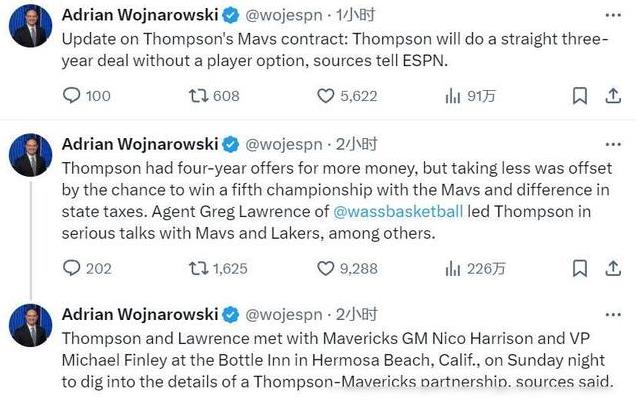Like the tweet with 9,288 likes
The width and height of the screenshot is (636, 401).
(x=347, y=268)
